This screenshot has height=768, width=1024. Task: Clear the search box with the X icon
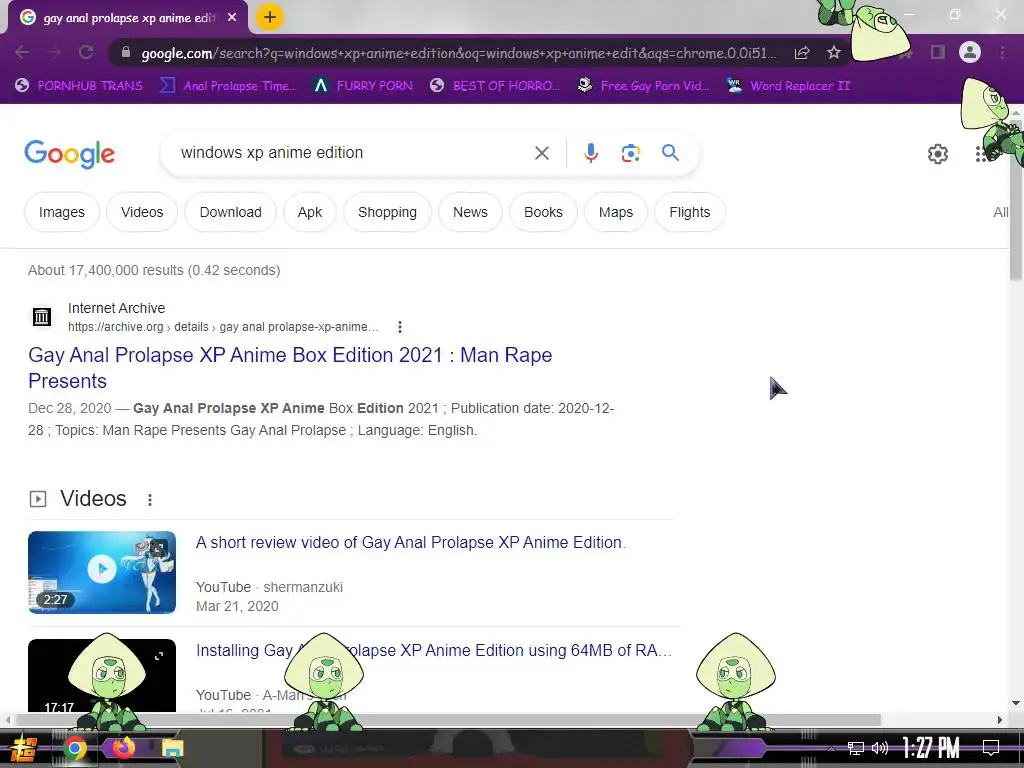pyautogui.click(x=541, y=153)
